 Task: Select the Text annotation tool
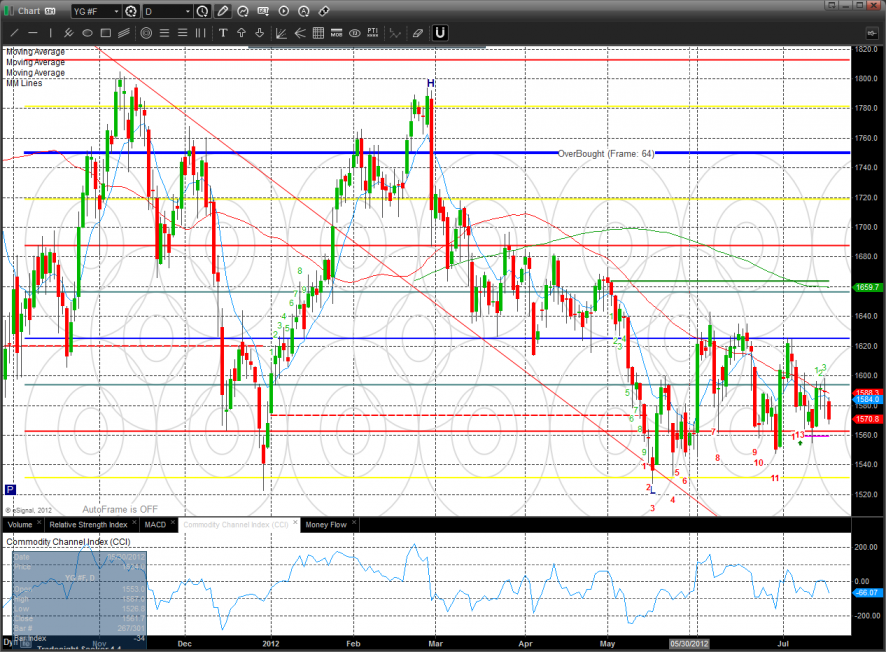tap(223, 33)
